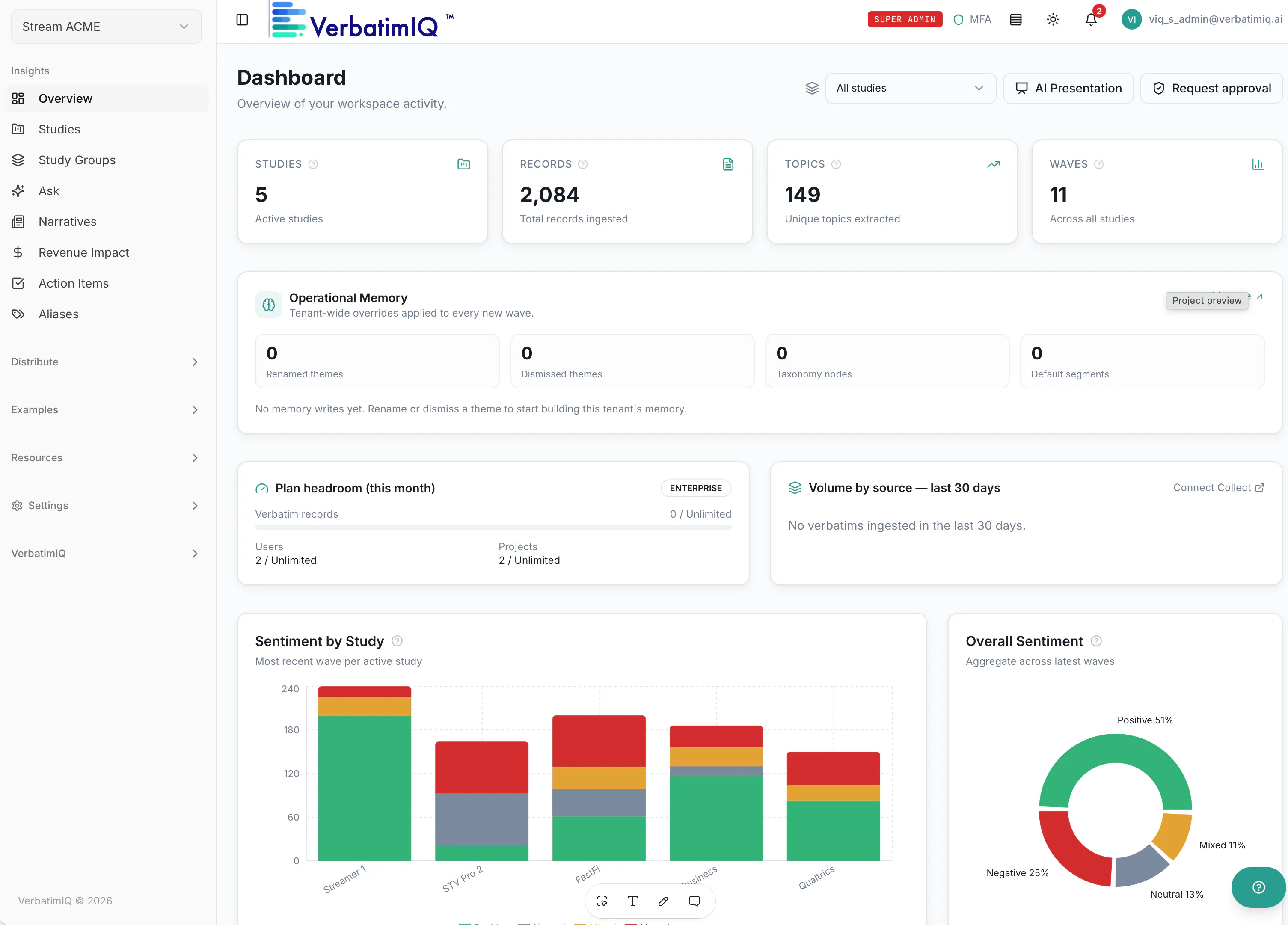Click the table/list view icon in header
1288x925 pixels.
(1016, 20)
